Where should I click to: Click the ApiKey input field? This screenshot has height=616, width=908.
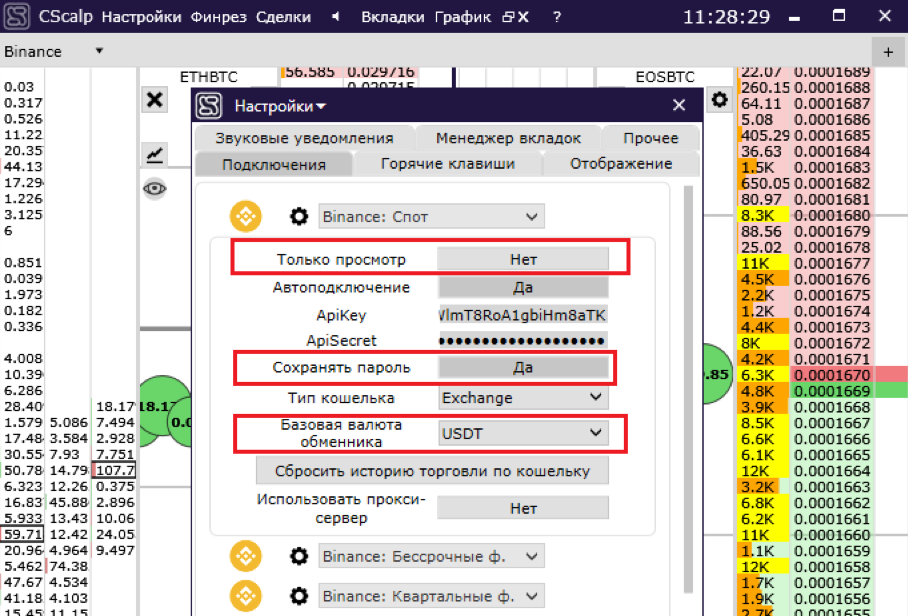coord(523,315)
